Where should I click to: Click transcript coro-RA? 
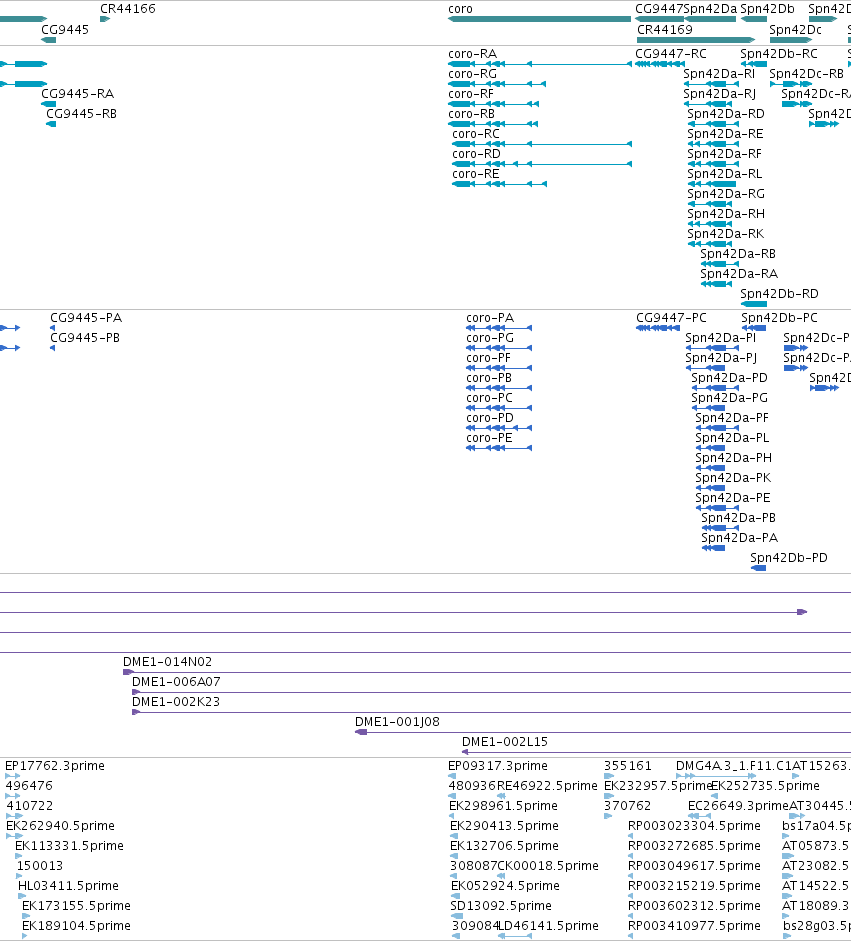[472, 53]
